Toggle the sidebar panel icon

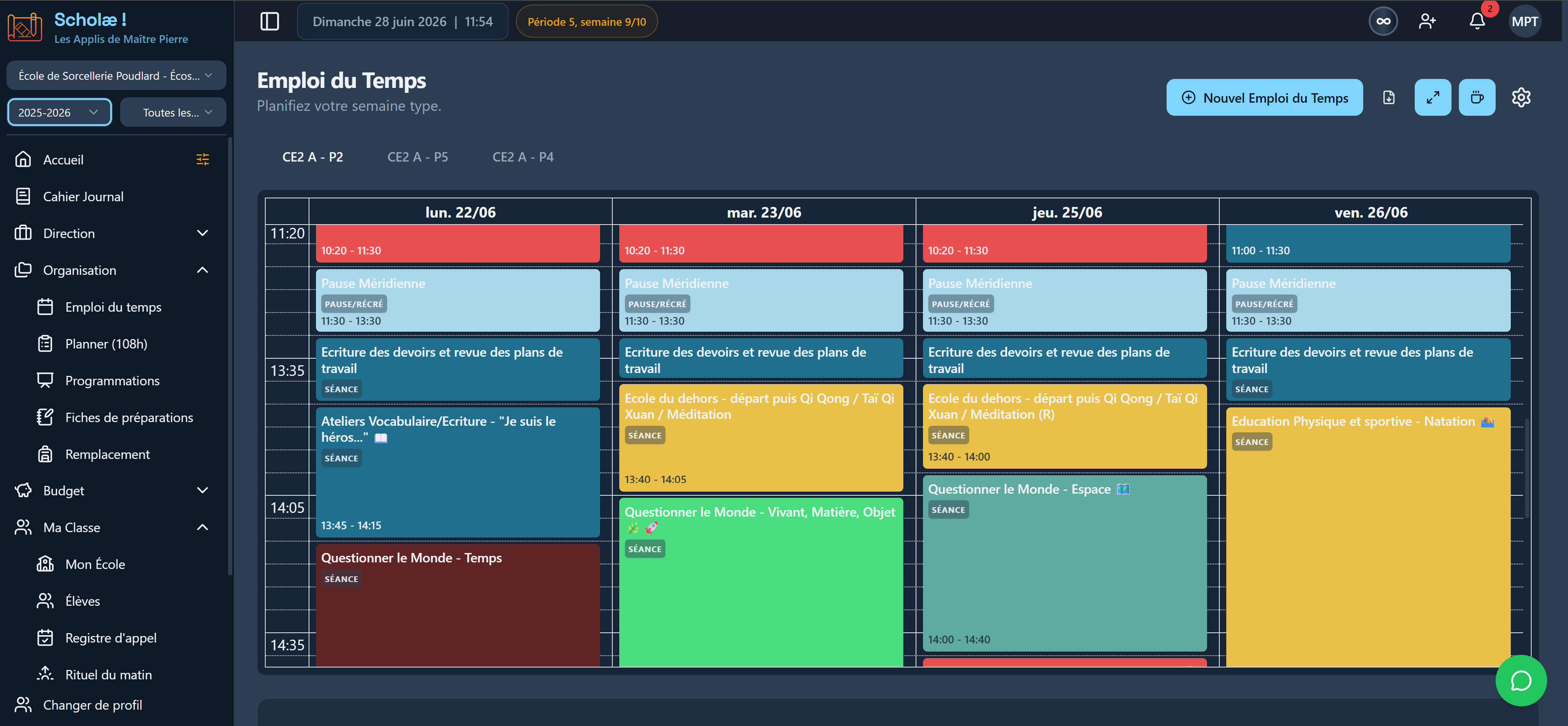click(269, 21)
